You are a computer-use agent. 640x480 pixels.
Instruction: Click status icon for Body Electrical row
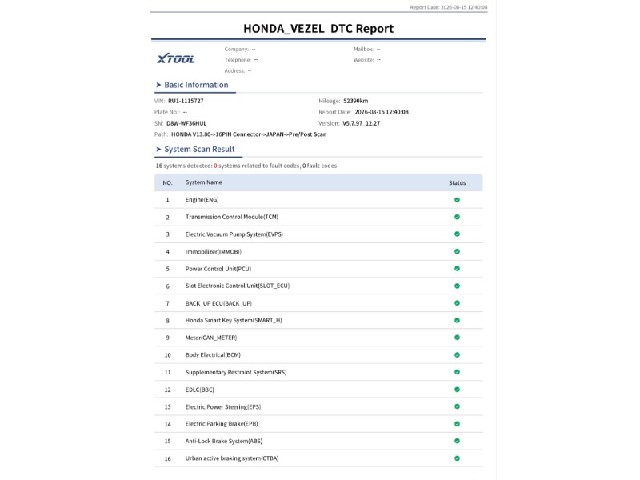[x=457, y=355]
